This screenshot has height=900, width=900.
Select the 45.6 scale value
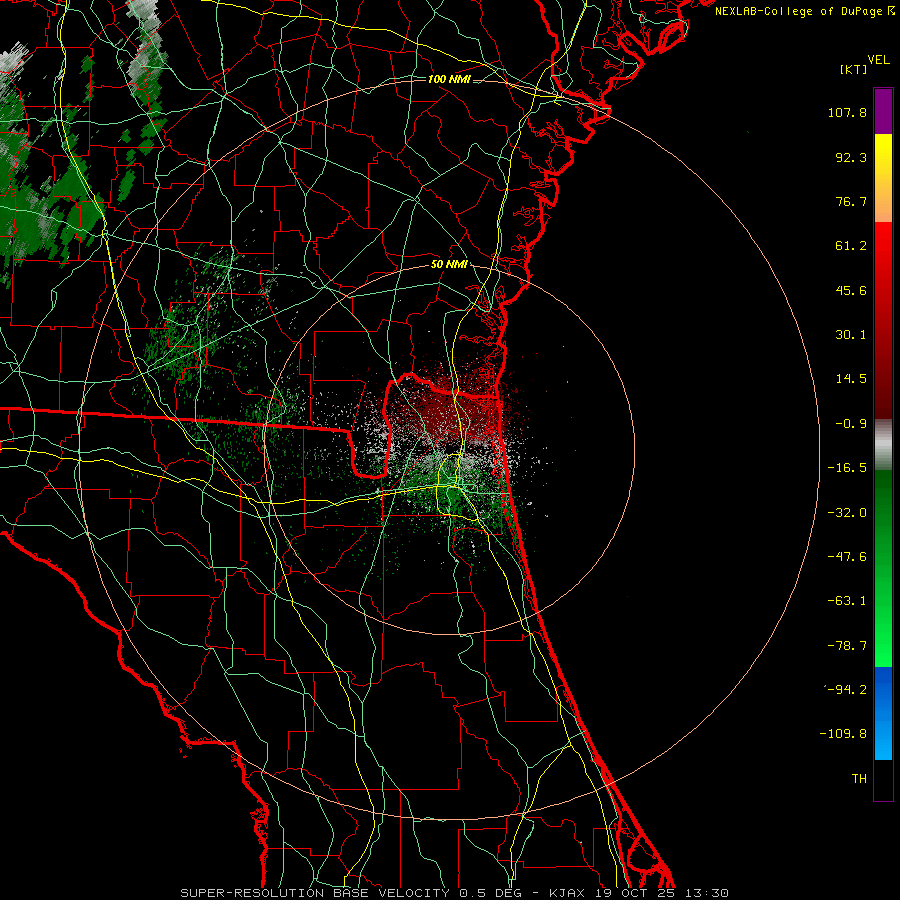click(851, 290)
